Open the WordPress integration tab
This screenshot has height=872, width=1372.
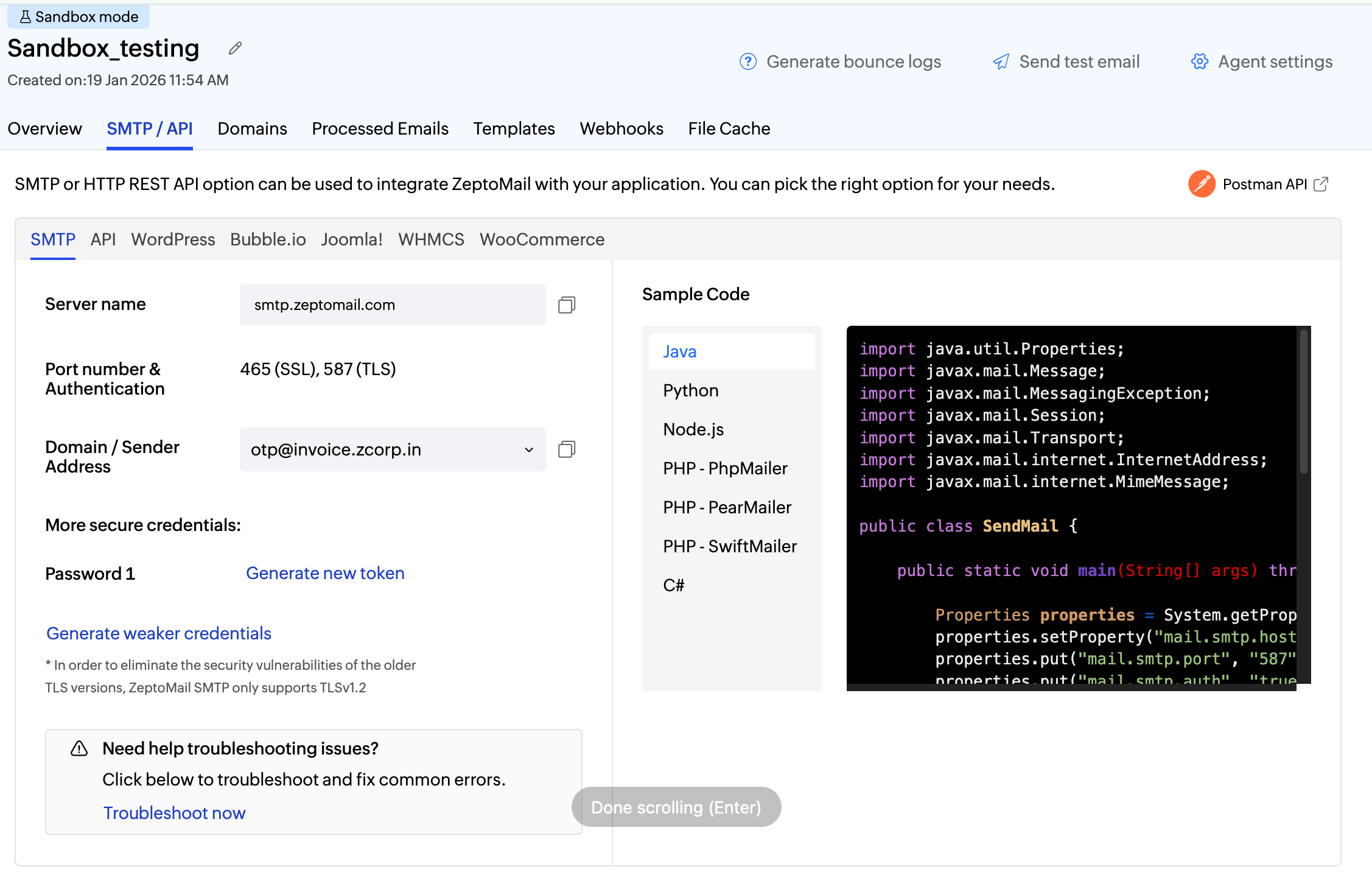click(x=173, y=239)
